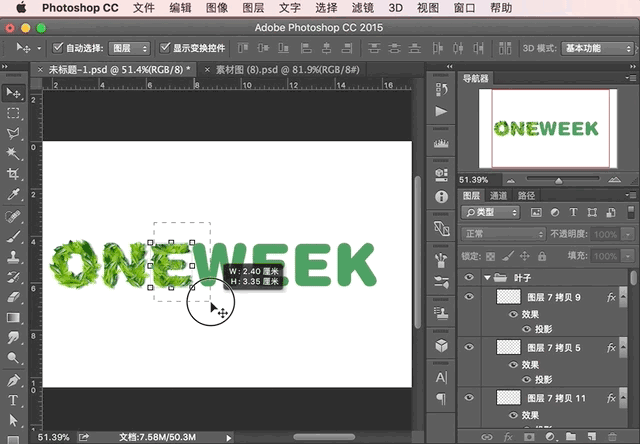Hide 图层 7 拷贝 11 layer eye
Viewport: 640px width, 444px height.
point(469,397)
